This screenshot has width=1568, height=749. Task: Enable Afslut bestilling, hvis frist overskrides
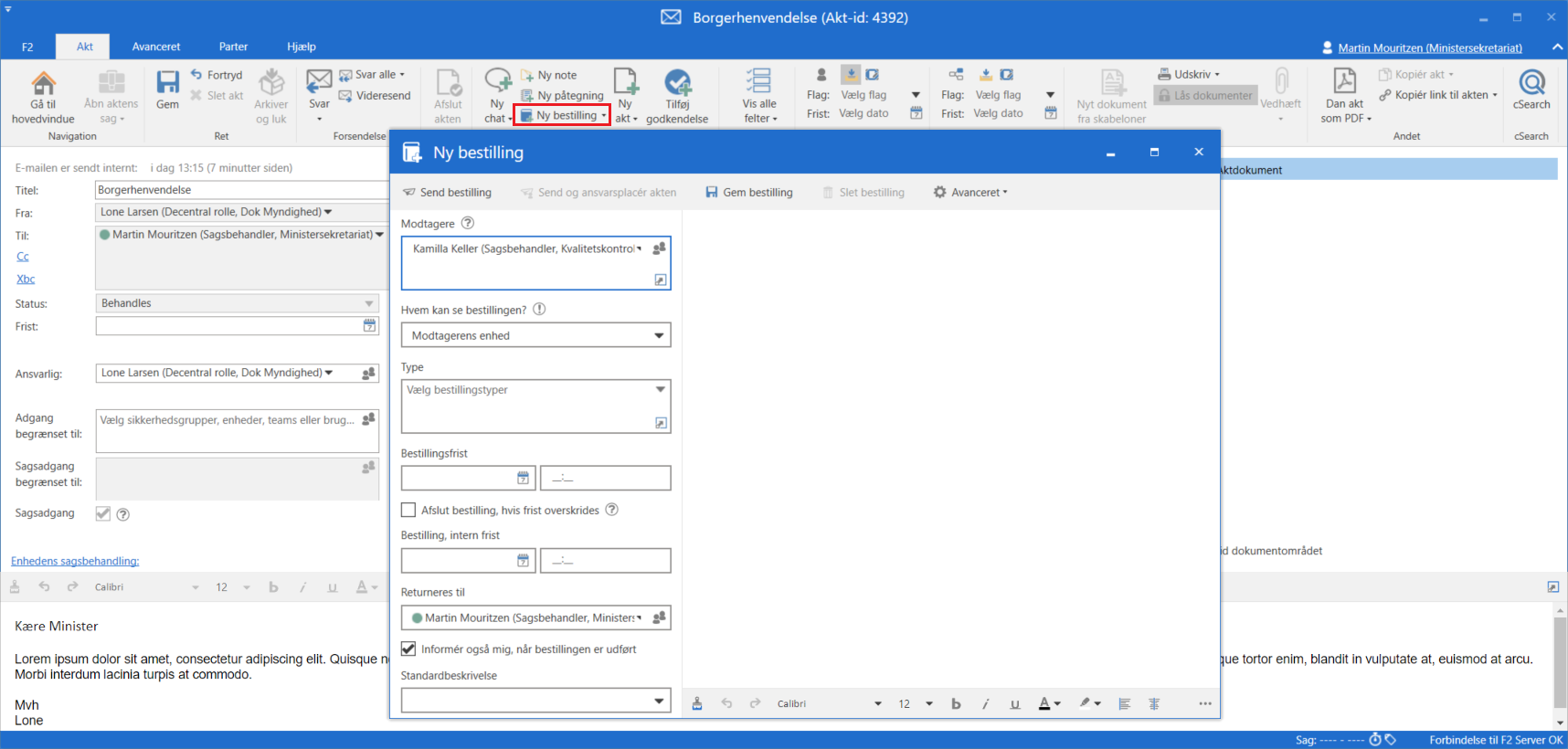click(x=408, y=510)
